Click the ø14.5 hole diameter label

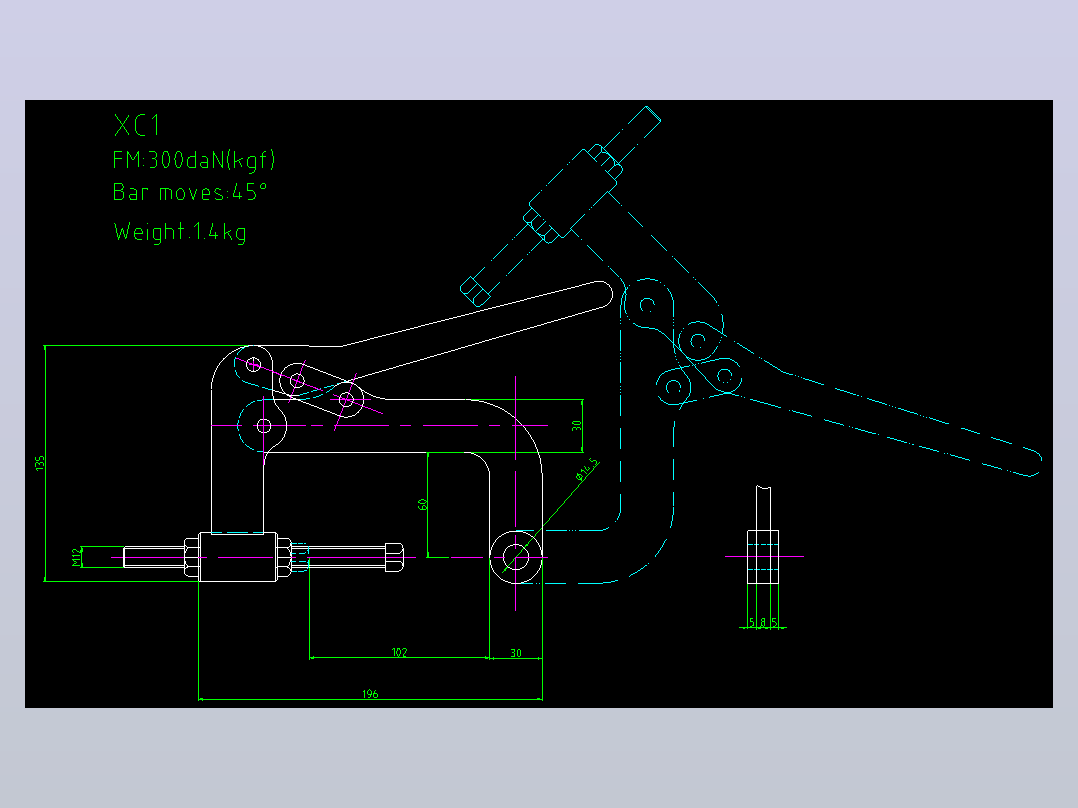click(587, 470)
